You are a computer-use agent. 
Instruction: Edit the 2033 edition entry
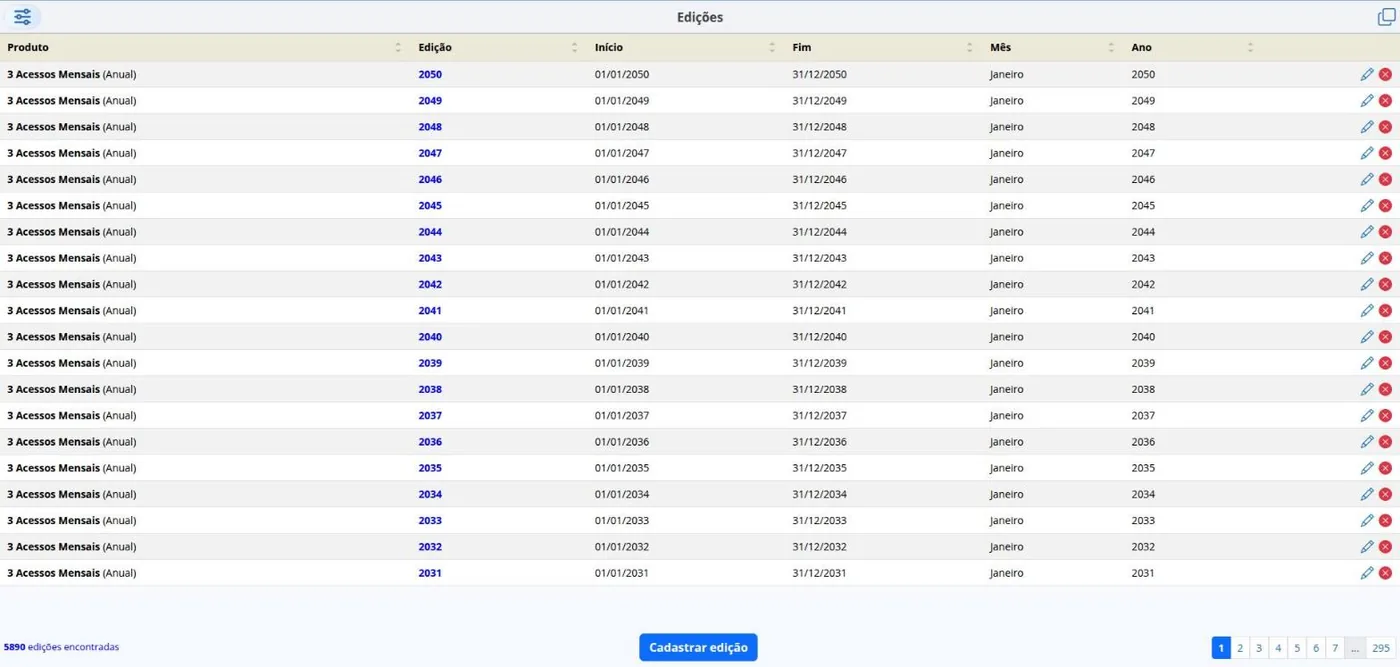1367,521
